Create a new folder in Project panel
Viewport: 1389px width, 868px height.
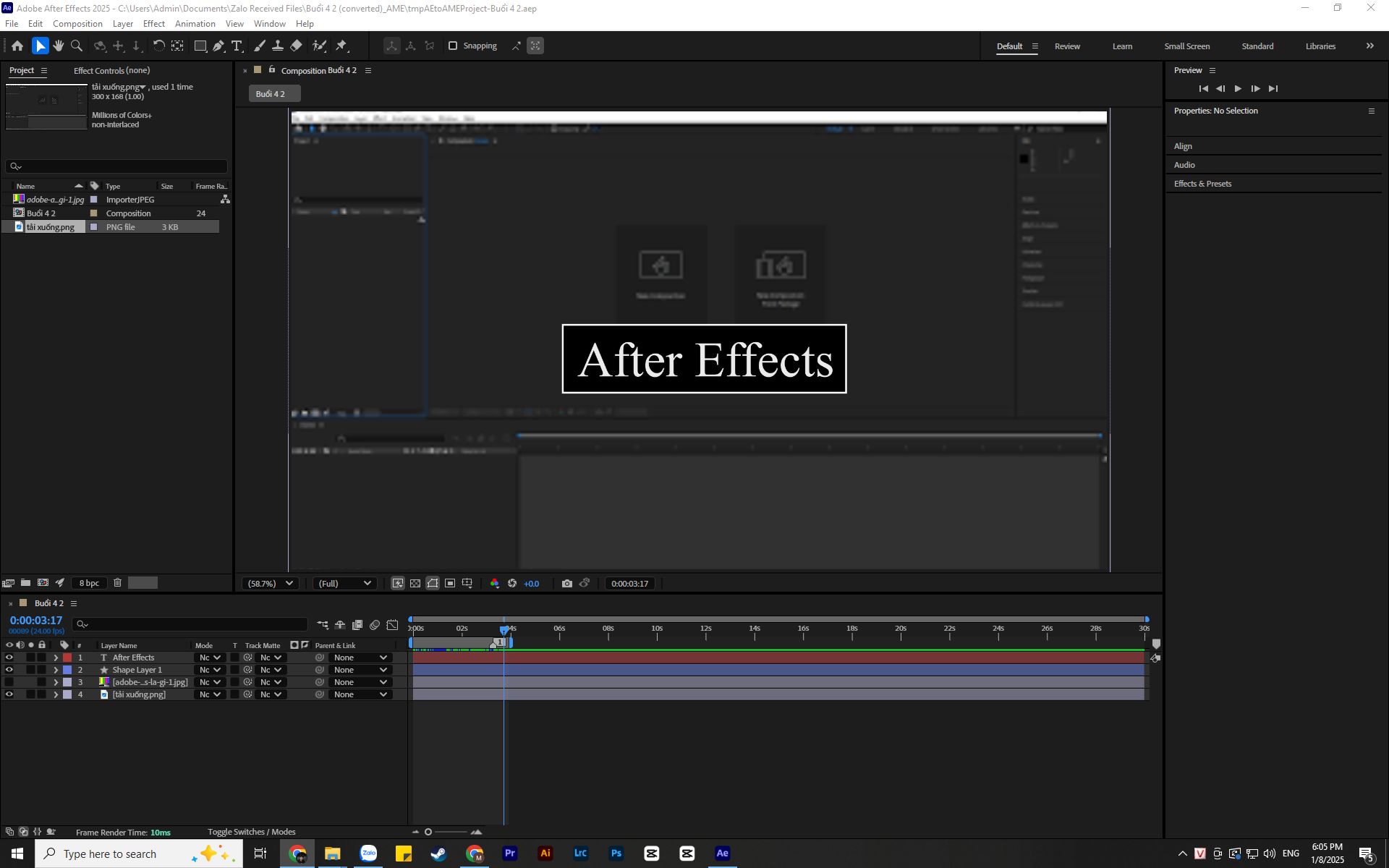coord(25,582)
